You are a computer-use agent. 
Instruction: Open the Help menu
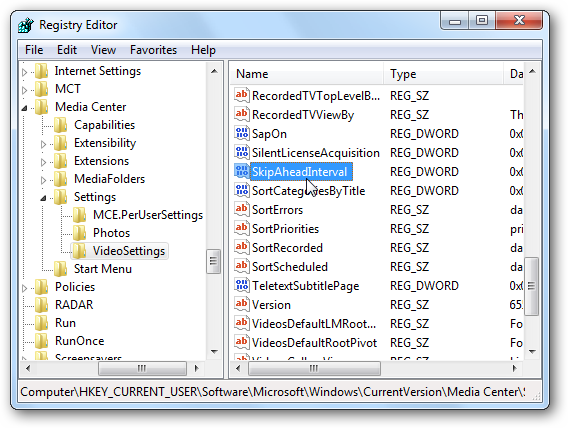point(203,50)
